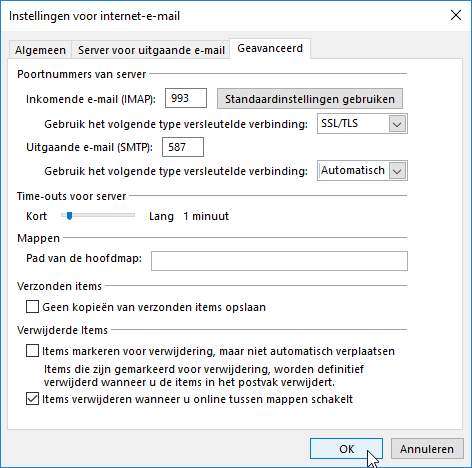The height and width of the screenshot is (468, 472).
Task: Switch to the Algemeen tab
Action: click(40, 50)
